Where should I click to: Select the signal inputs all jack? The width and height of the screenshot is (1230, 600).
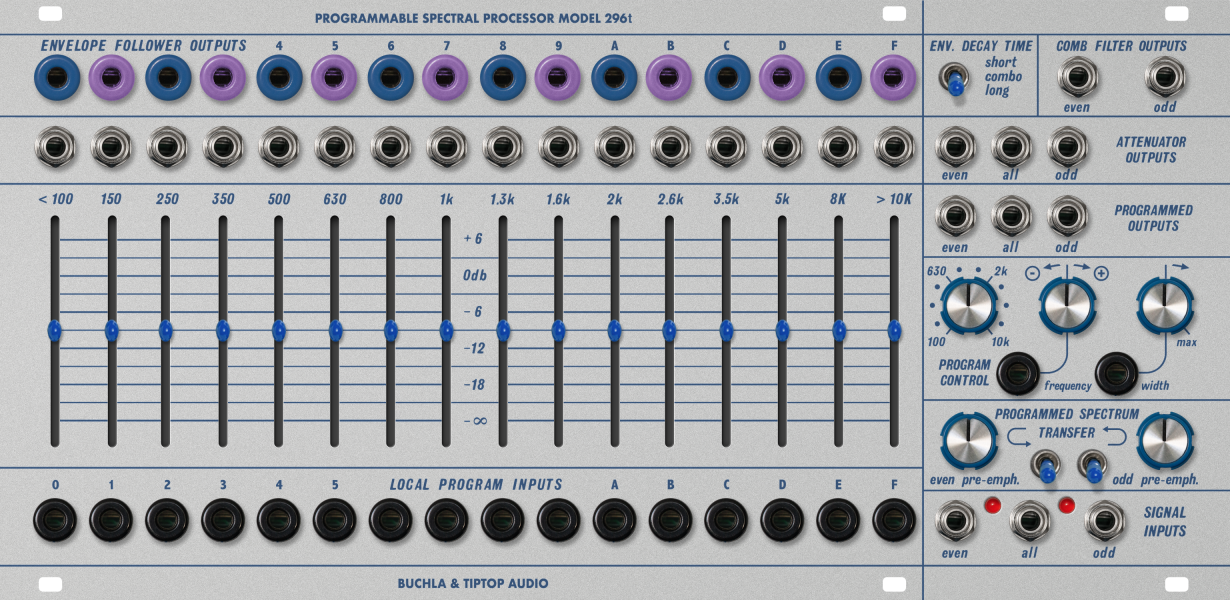[1030, 521]
